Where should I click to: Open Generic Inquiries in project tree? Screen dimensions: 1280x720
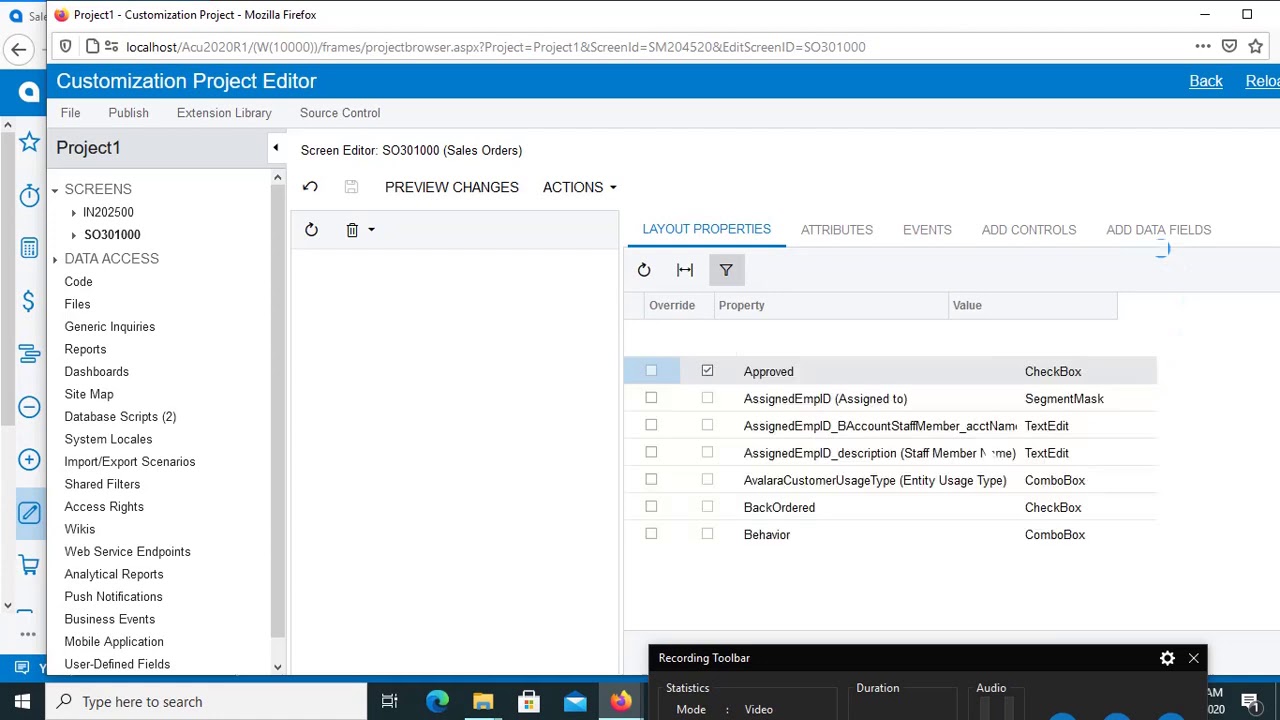click(x=110, y=326)
